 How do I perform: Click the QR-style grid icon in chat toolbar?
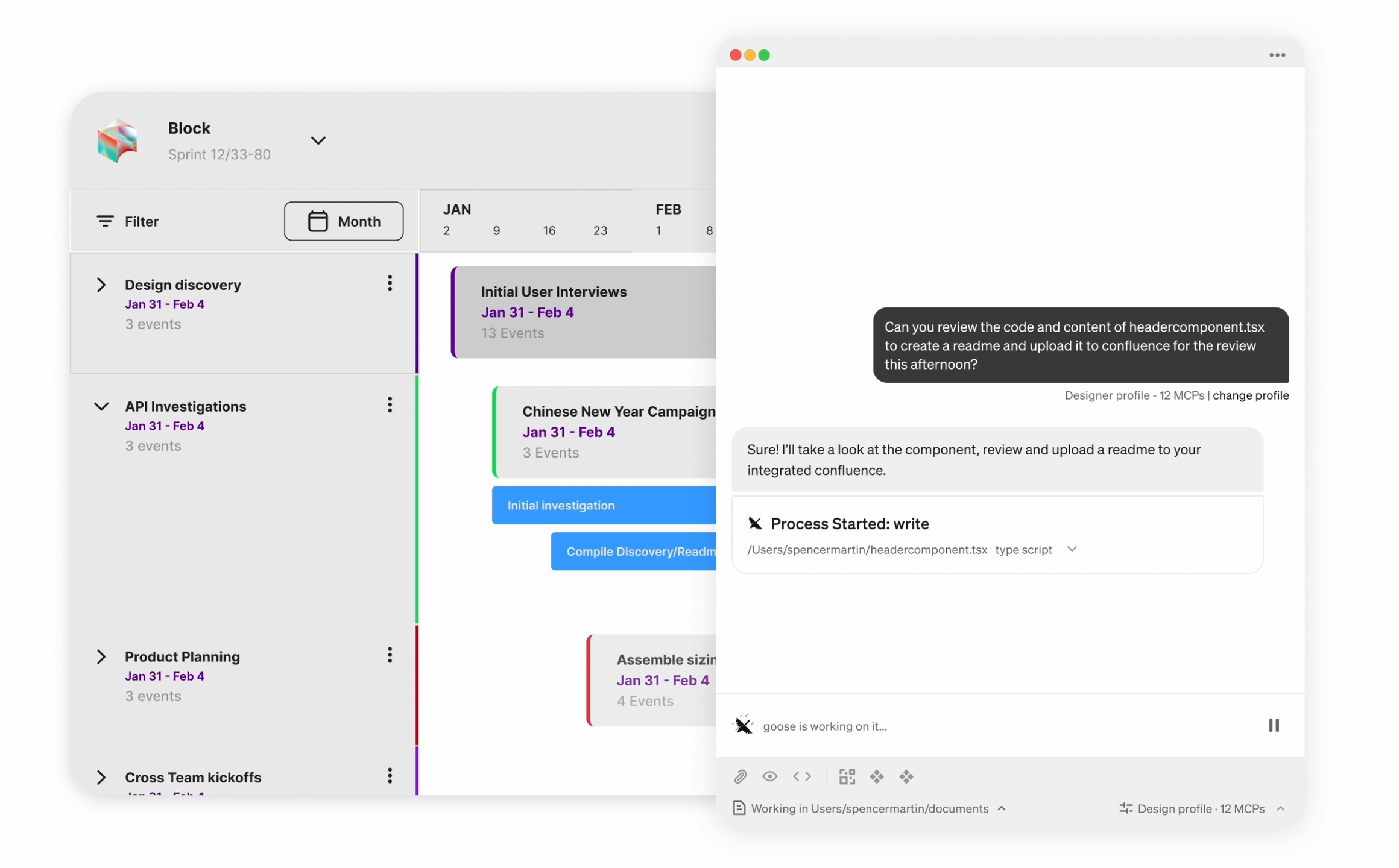pos(847,776)
